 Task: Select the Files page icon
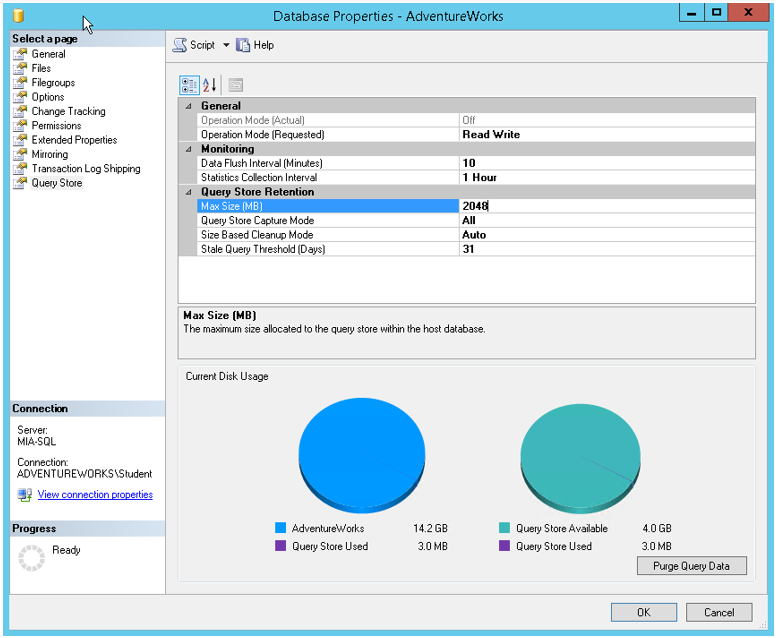(19, 68)
